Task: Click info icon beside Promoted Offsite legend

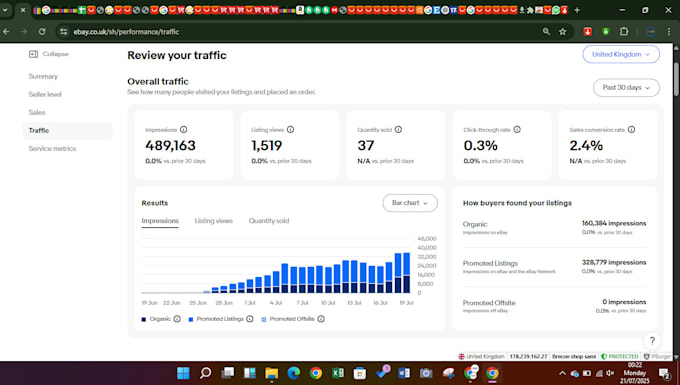Action: (x=321, y=319)
